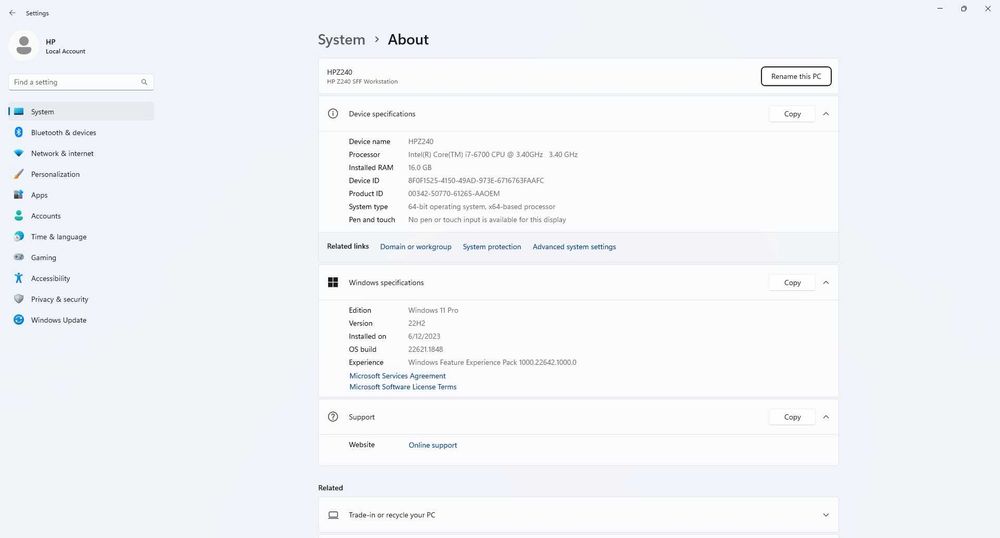This screenshot has height=538, width=1000.
Task: Click the Windows Update icon
Action: [x=19, y=320]
